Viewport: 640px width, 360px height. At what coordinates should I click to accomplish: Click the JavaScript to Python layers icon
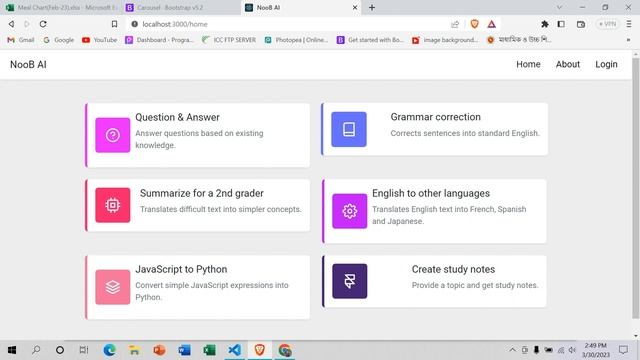coord(113,287)
